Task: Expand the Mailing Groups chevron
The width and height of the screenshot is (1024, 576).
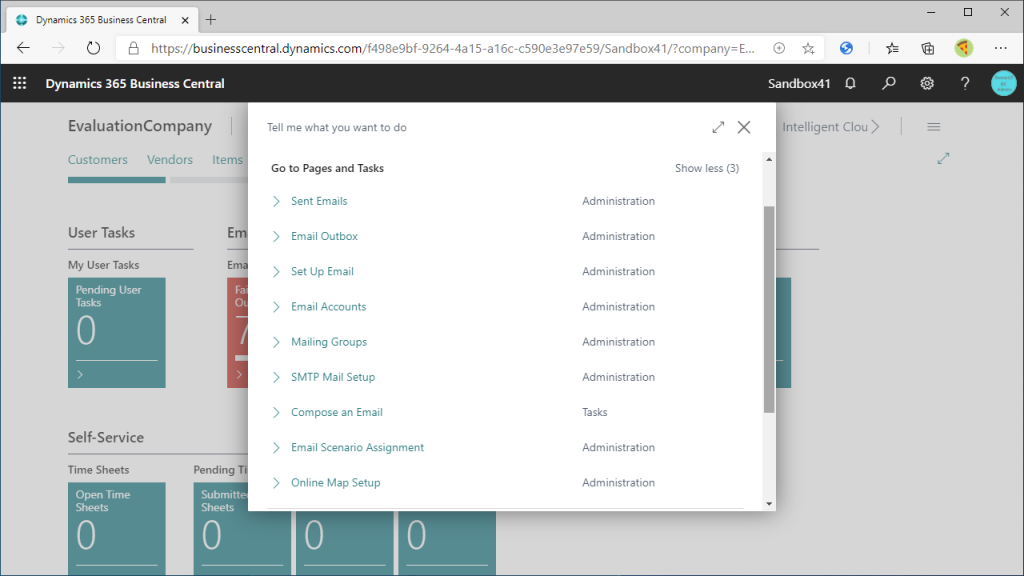Action: (276, 342)
